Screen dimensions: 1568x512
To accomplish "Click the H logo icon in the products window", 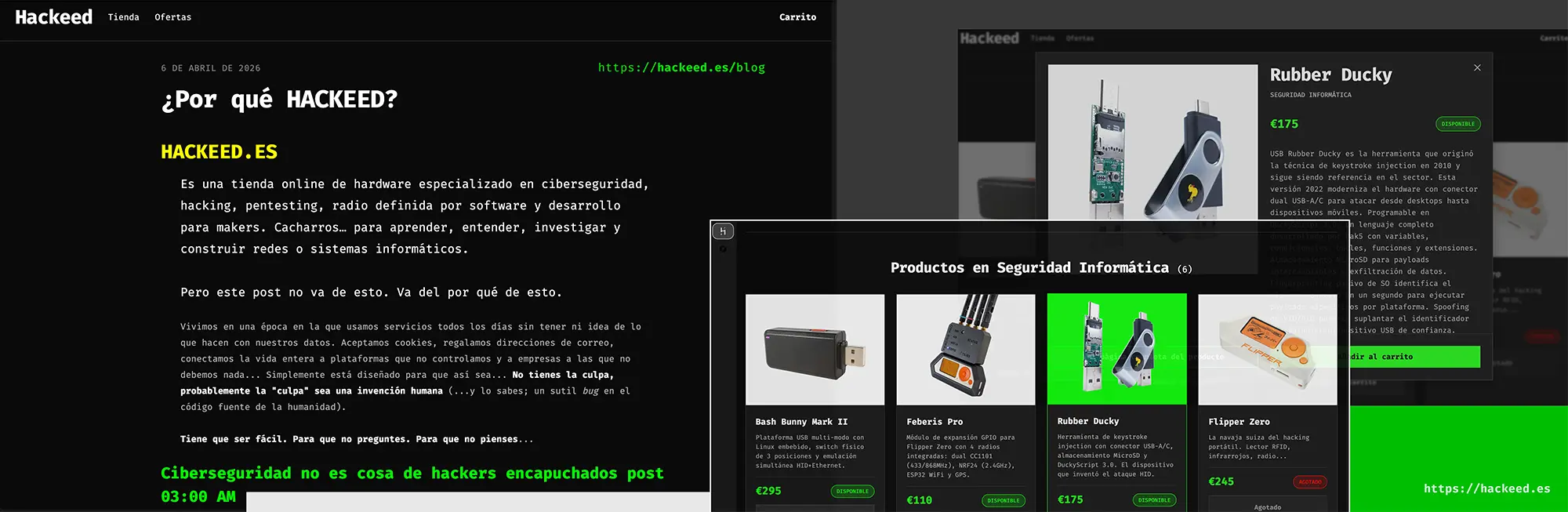I will point(723,231).
